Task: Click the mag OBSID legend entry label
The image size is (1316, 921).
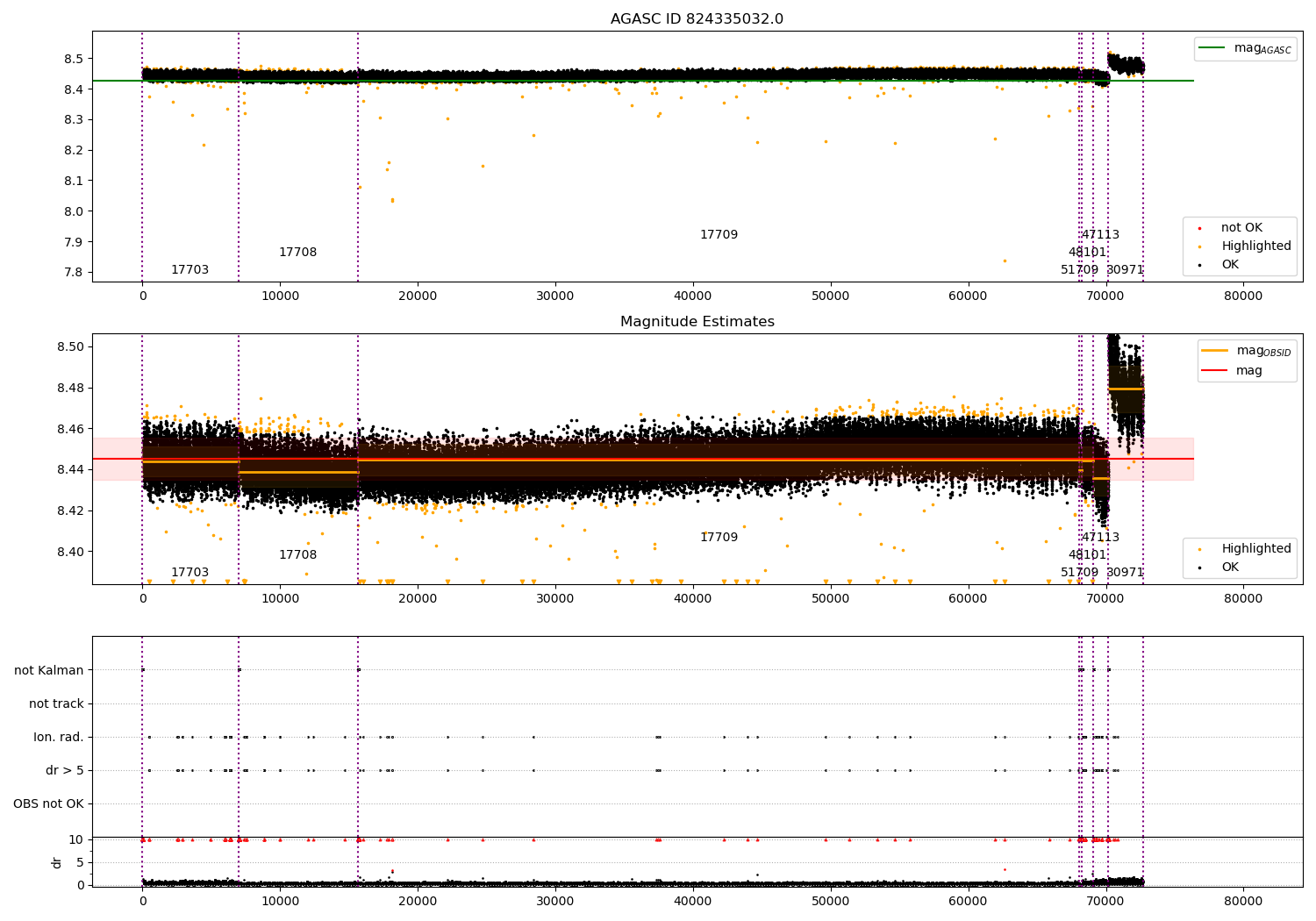Action: tap(1263, 351)
